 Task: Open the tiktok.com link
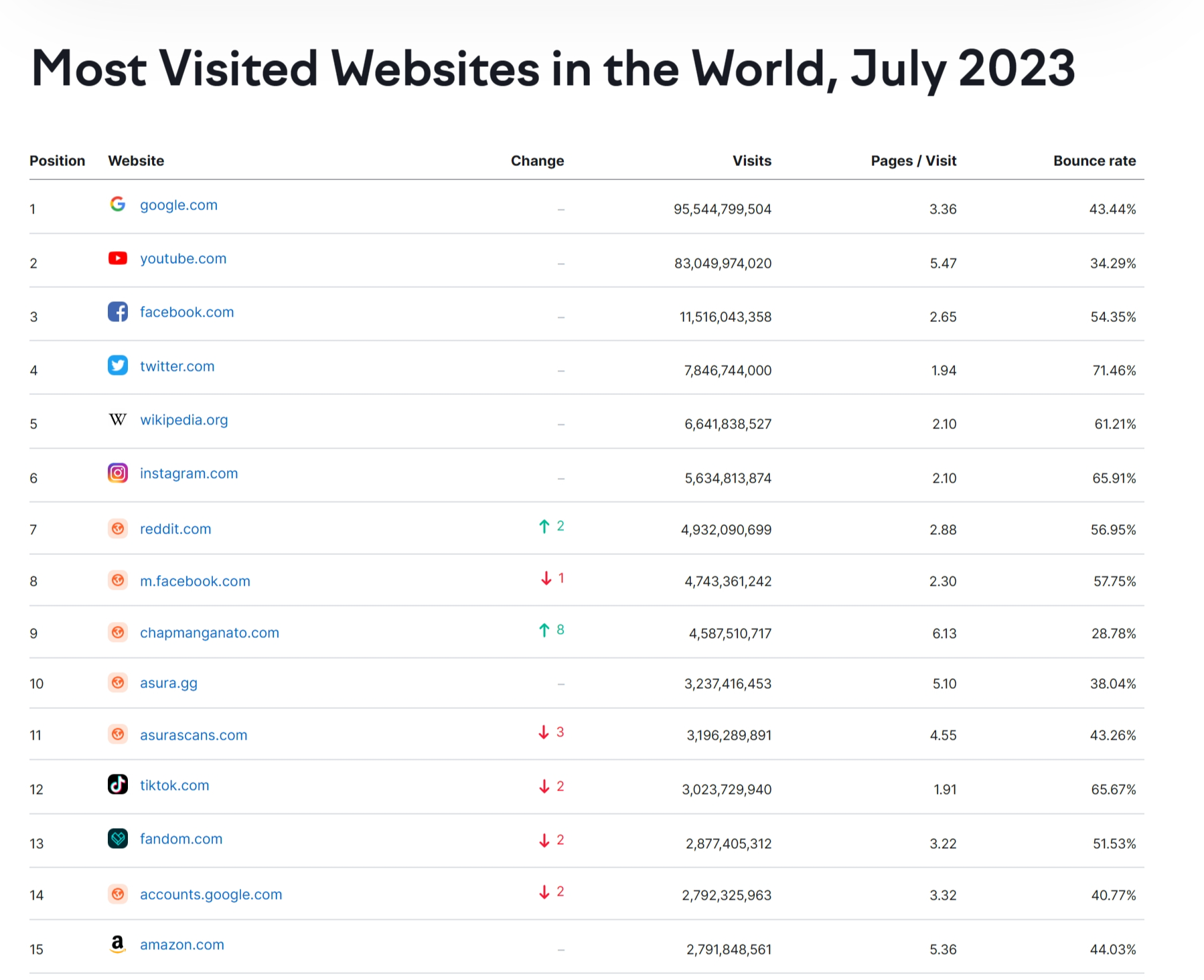tap(175, 785)
